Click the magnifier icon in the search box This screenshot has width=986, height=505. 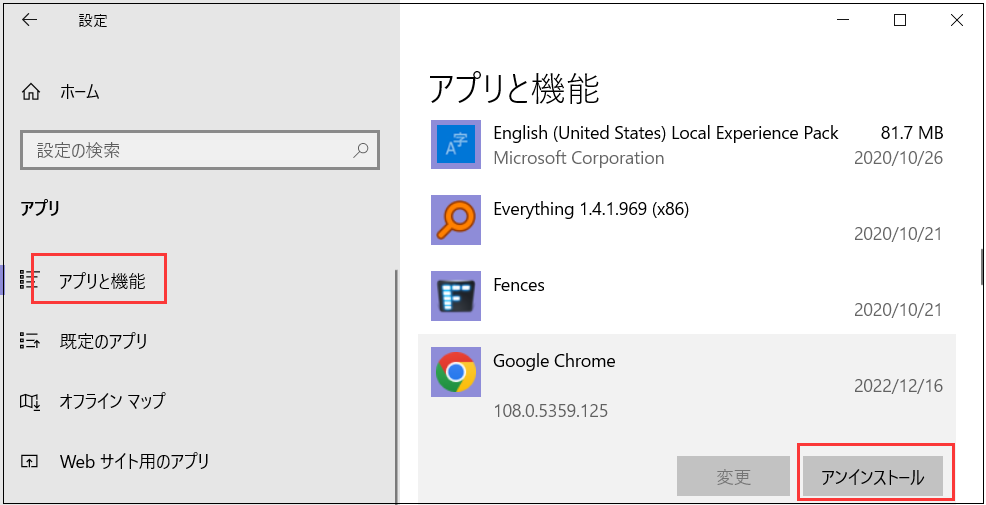pyautogui.click(x=361, y=150)
